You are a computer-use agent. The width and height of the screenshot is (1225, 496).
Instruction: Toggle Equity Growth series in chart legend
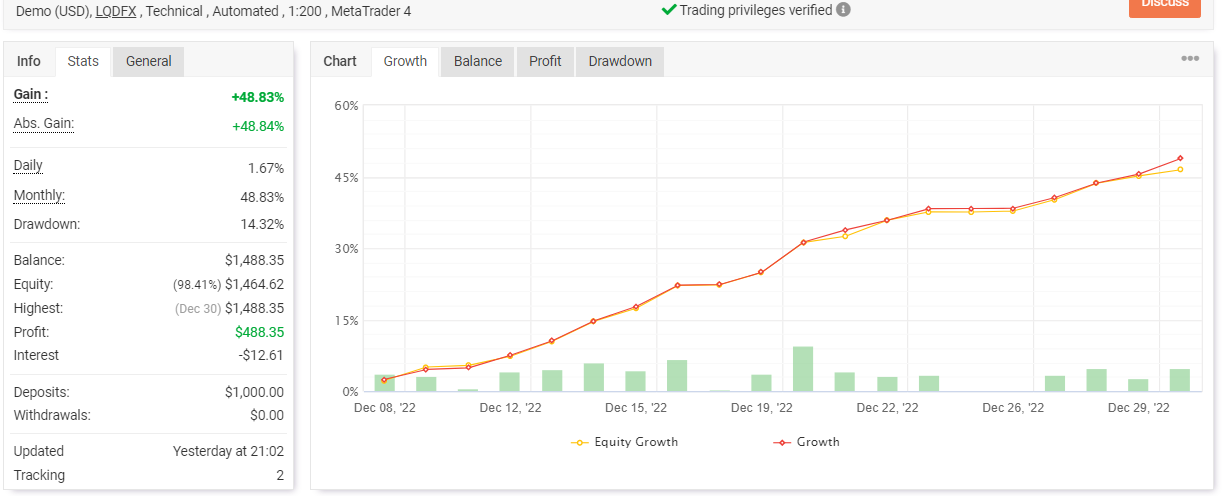click(x=625, y=442)
